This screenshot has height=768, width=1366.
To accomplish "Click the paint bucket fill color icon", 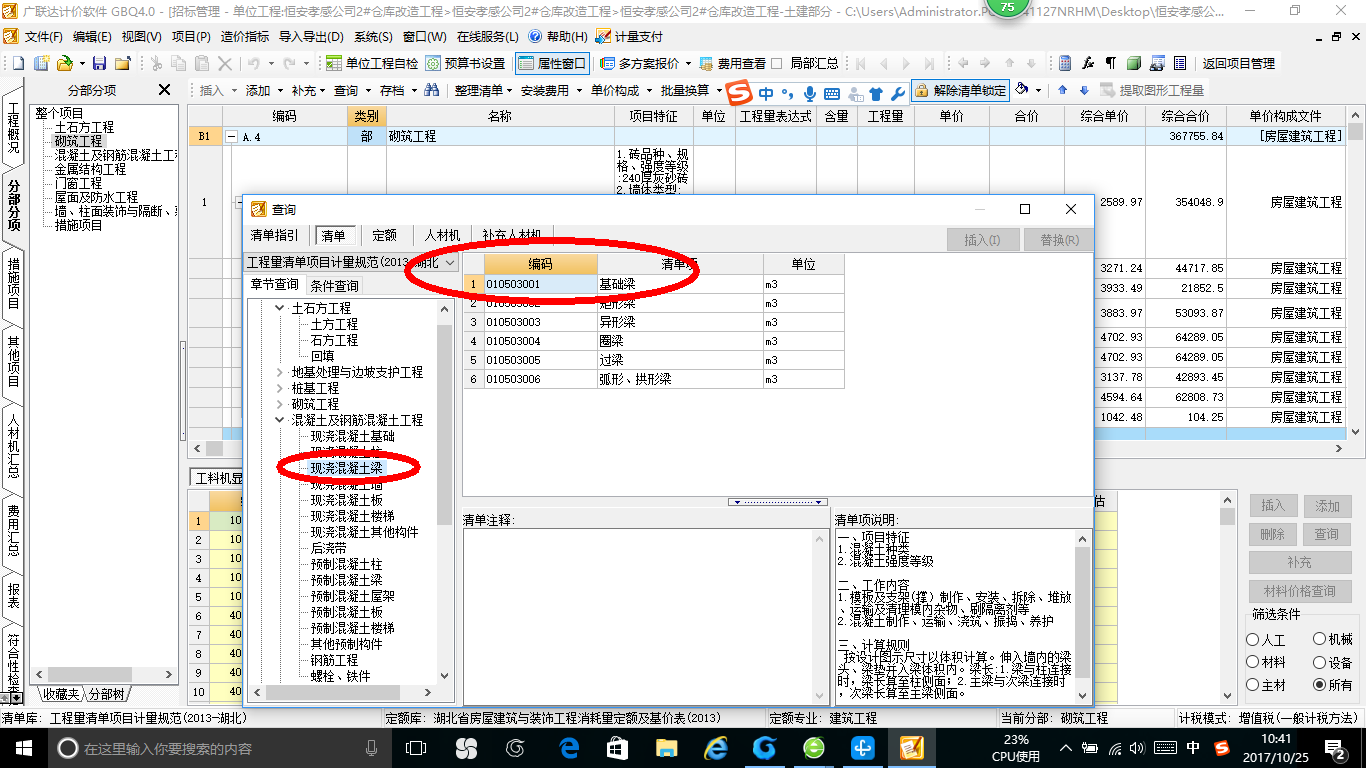I will tap(1022, 90).
